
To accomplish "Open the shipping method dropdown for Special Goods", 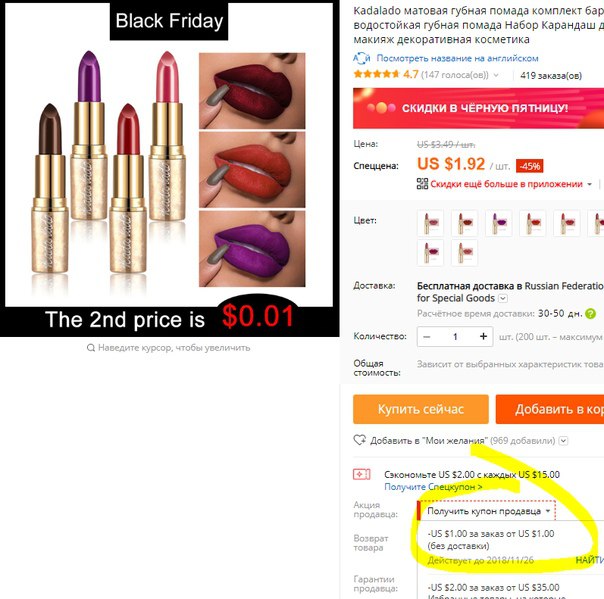I will coord(503,298).
